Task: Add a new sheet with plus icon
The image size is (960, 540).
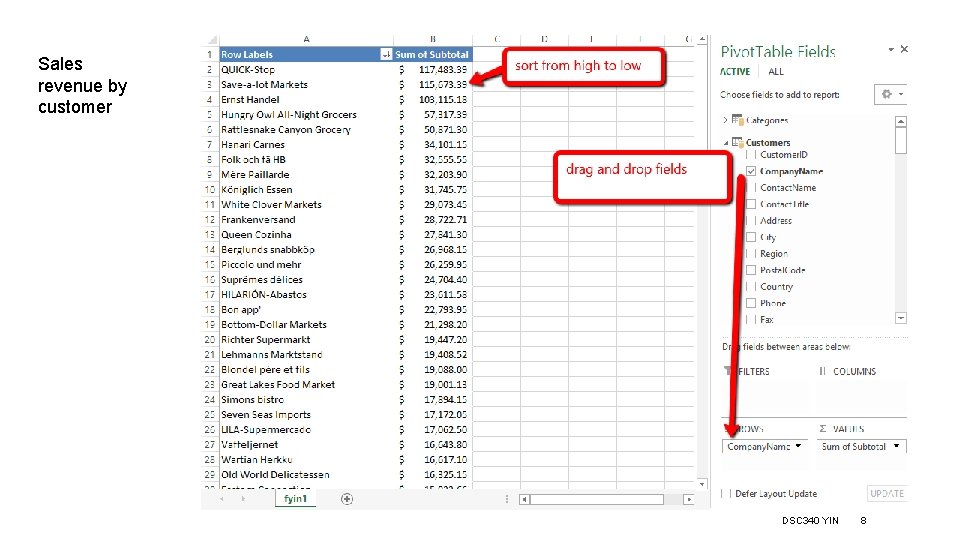Action: 347,499
